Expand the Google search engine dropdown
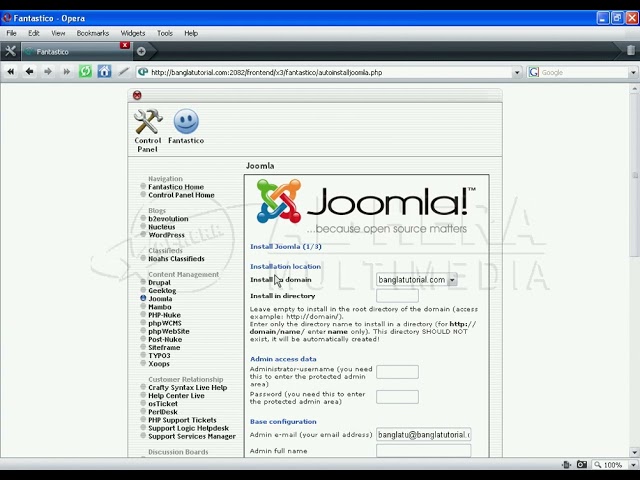This screenshot has width=640, height=480. 633,73
